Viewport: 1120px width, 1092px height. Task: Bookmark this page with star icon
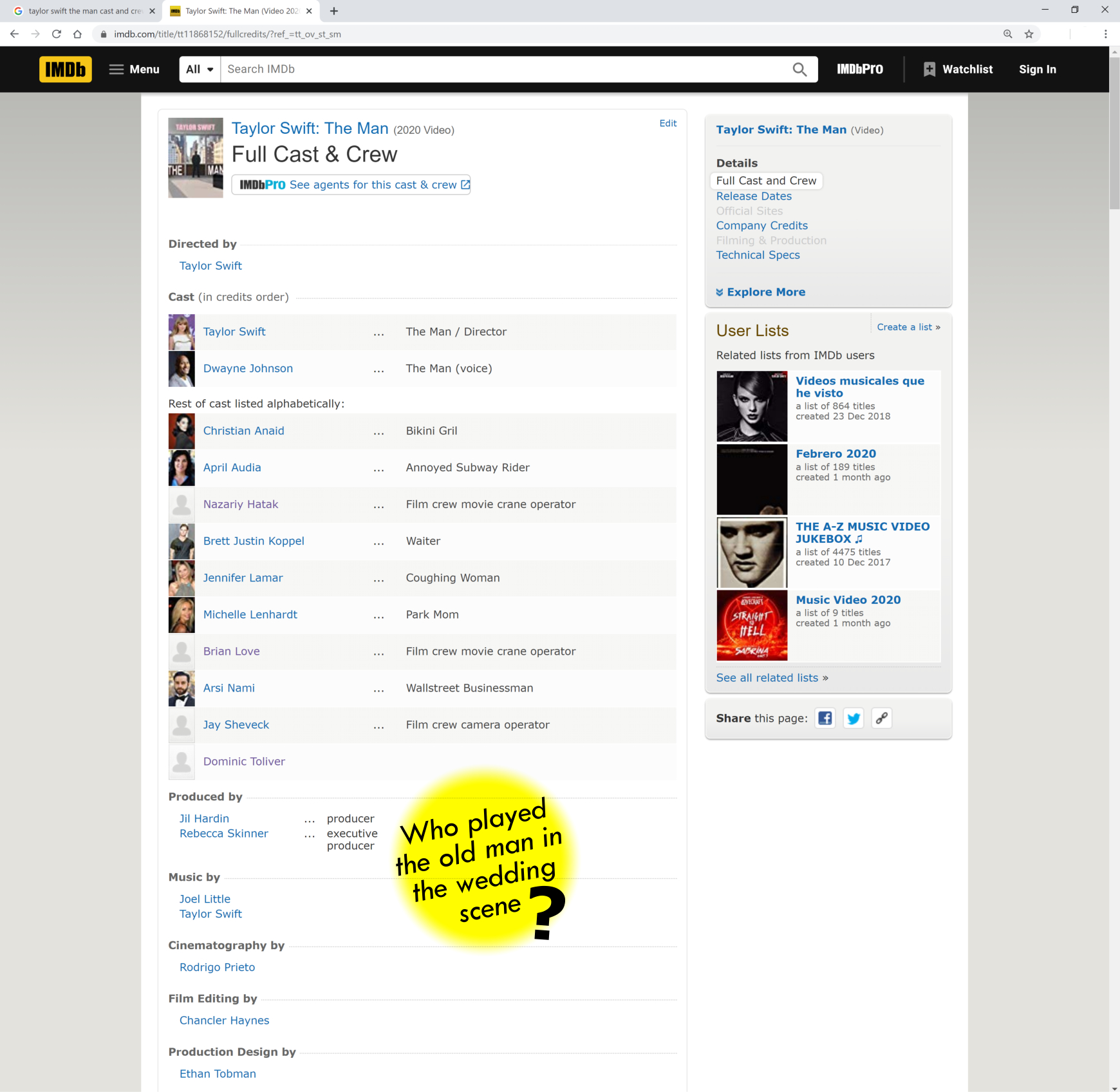(1029, 34)
